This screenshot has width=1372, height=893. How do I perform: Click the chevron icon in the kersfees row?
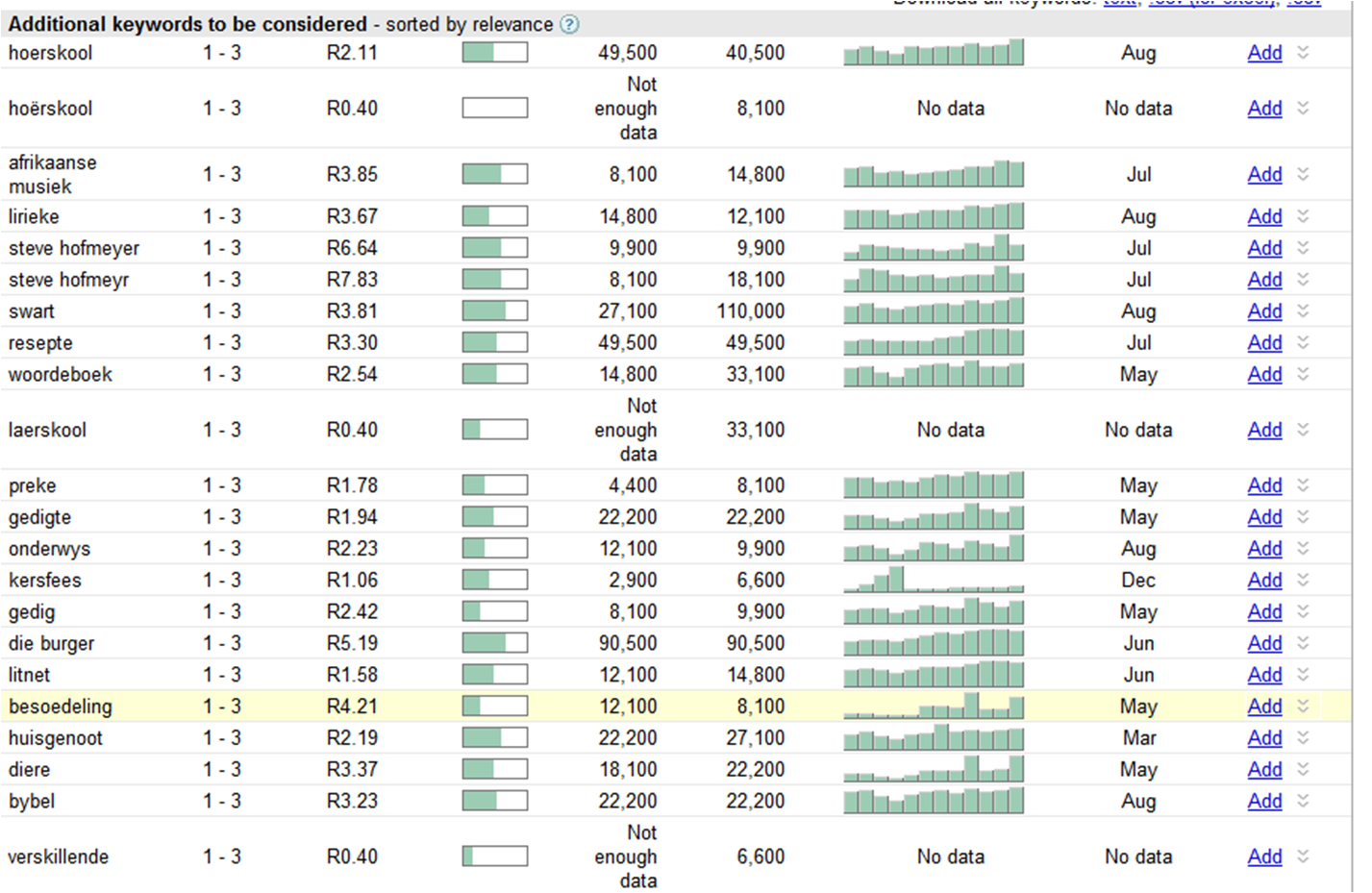tap(1303, 580)
